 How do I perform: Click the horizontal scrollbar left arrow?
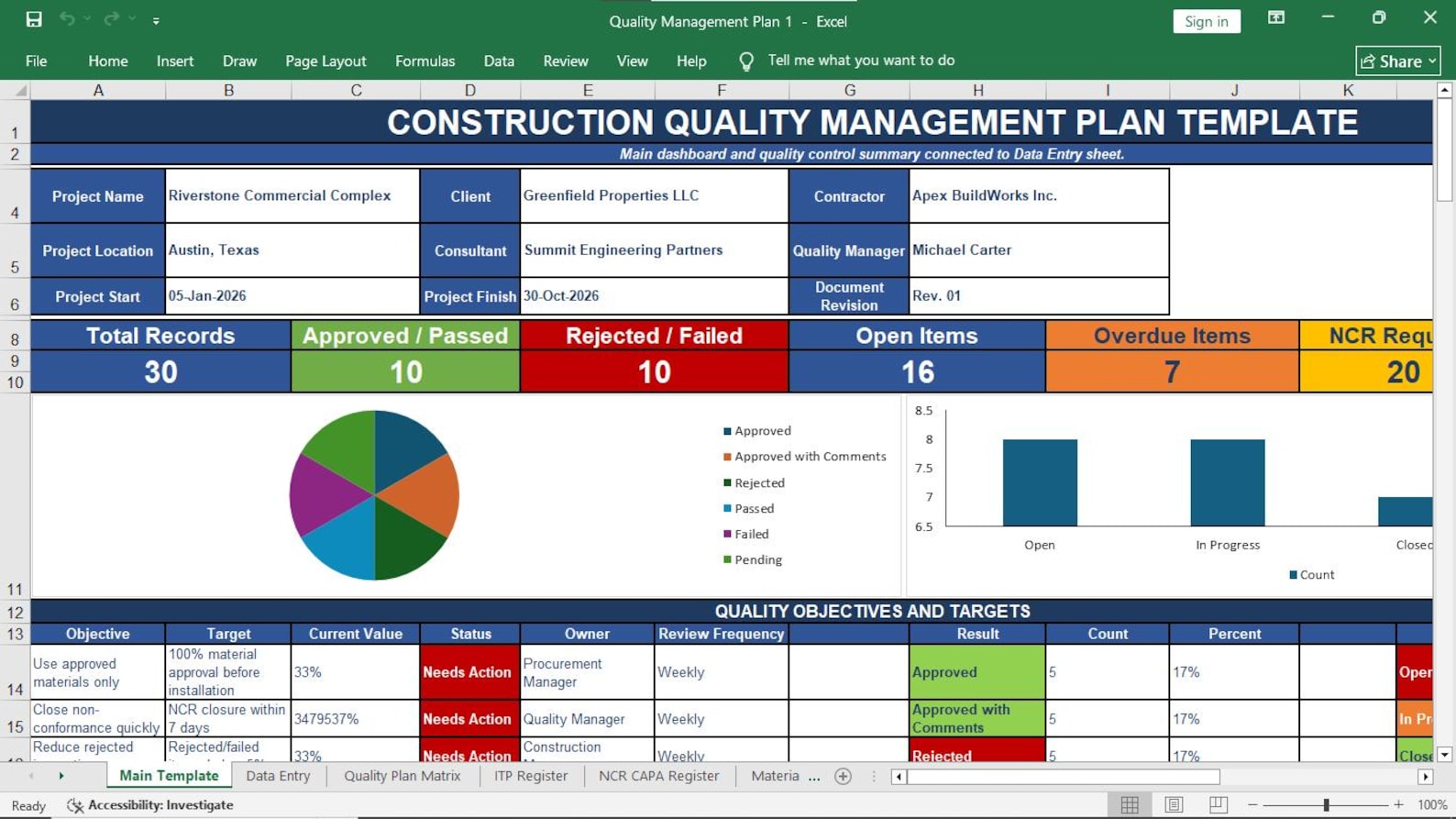[x=899, y=777]
